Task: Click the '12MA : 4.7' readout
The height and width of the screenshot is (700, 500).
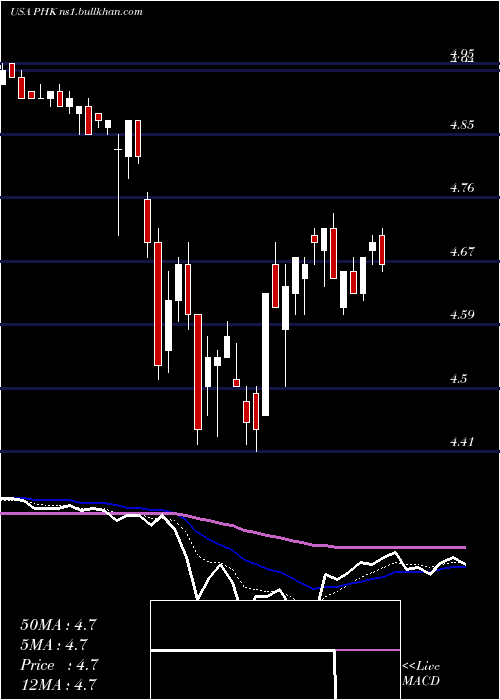Action: point(58,684)
